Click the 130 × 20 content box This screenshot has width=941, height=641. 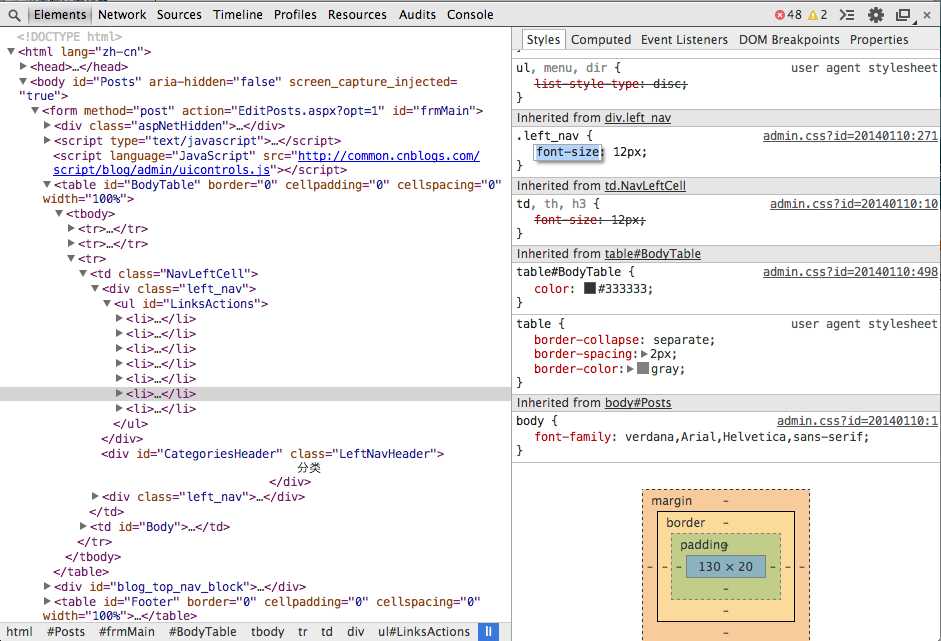coord(725,567)
